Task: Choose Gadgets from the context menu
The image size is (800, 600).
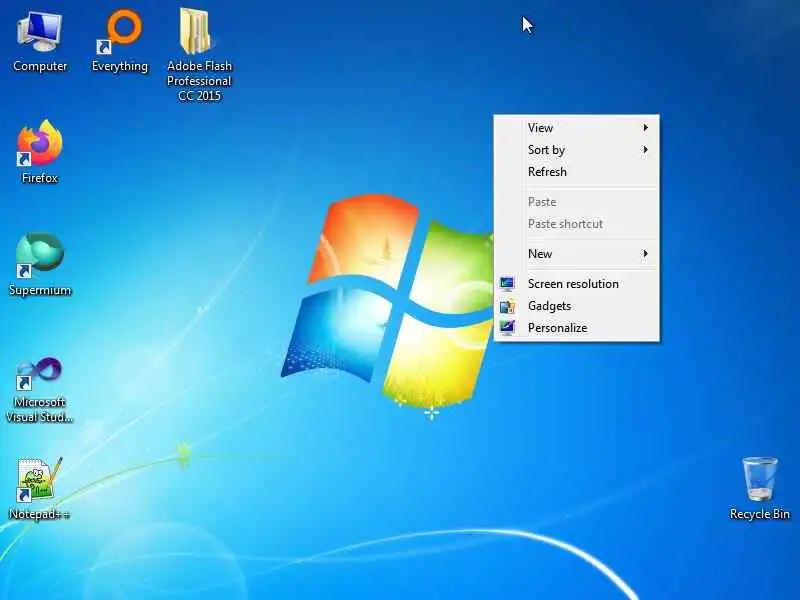Action: point(577,306)
